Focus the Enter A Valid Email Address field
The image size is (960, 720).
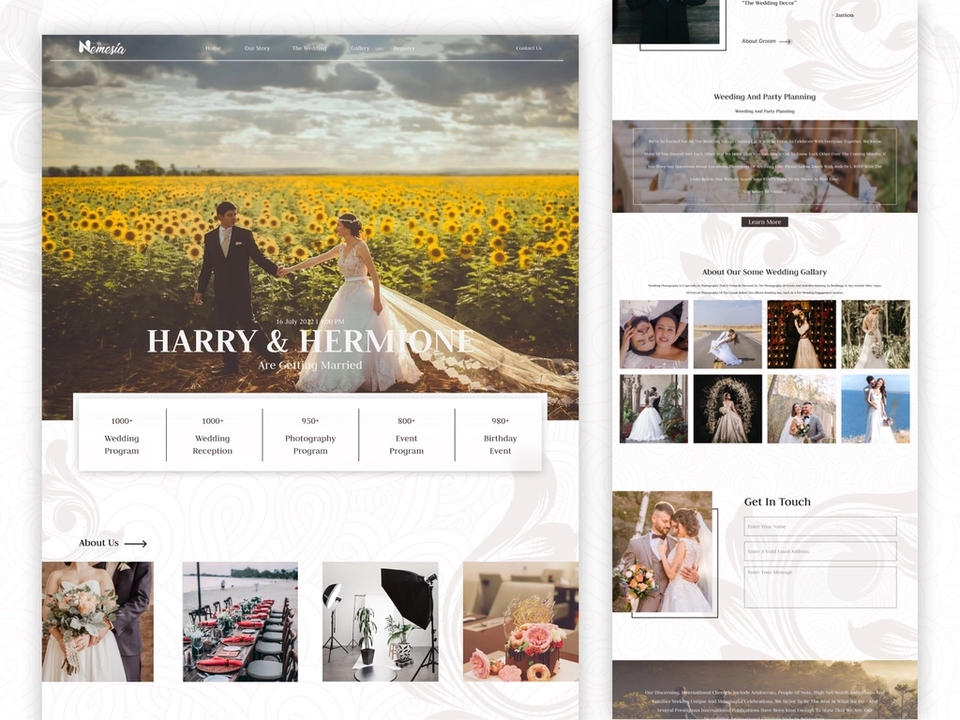tap(820, 552)
